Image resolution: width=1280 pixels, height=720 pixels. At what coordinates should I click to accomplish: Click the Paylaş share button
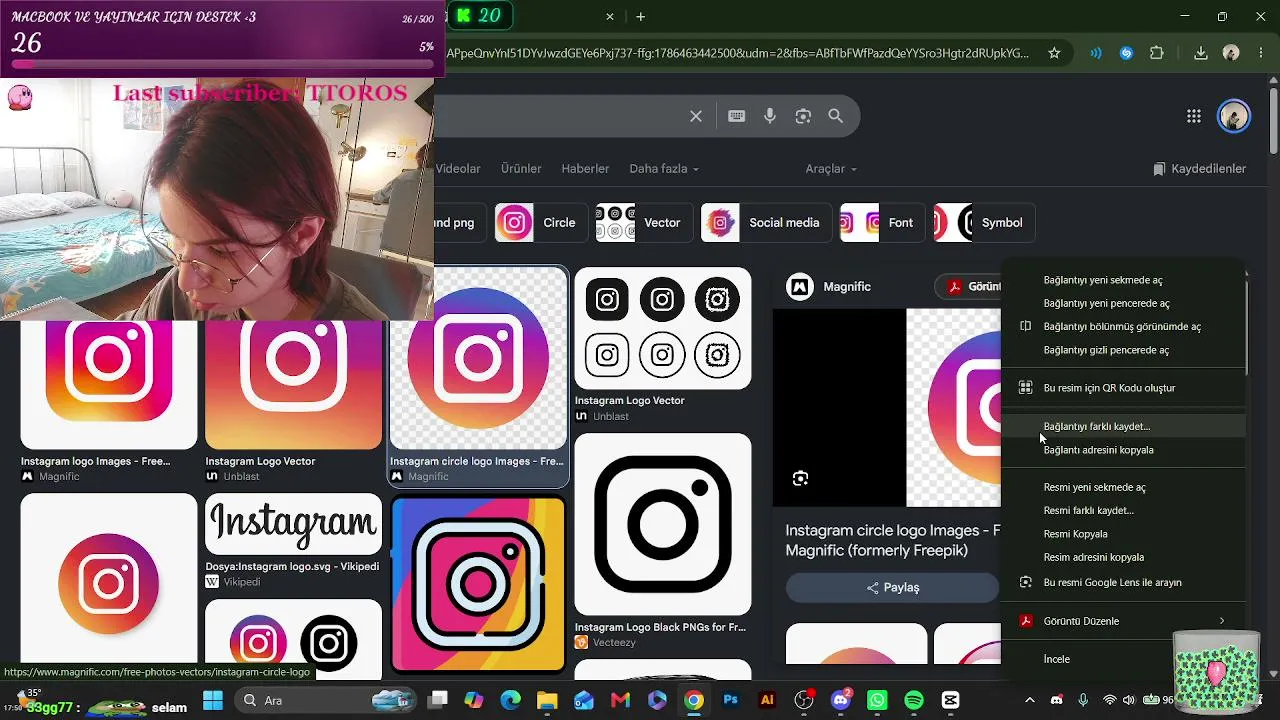tap(892, 588)
